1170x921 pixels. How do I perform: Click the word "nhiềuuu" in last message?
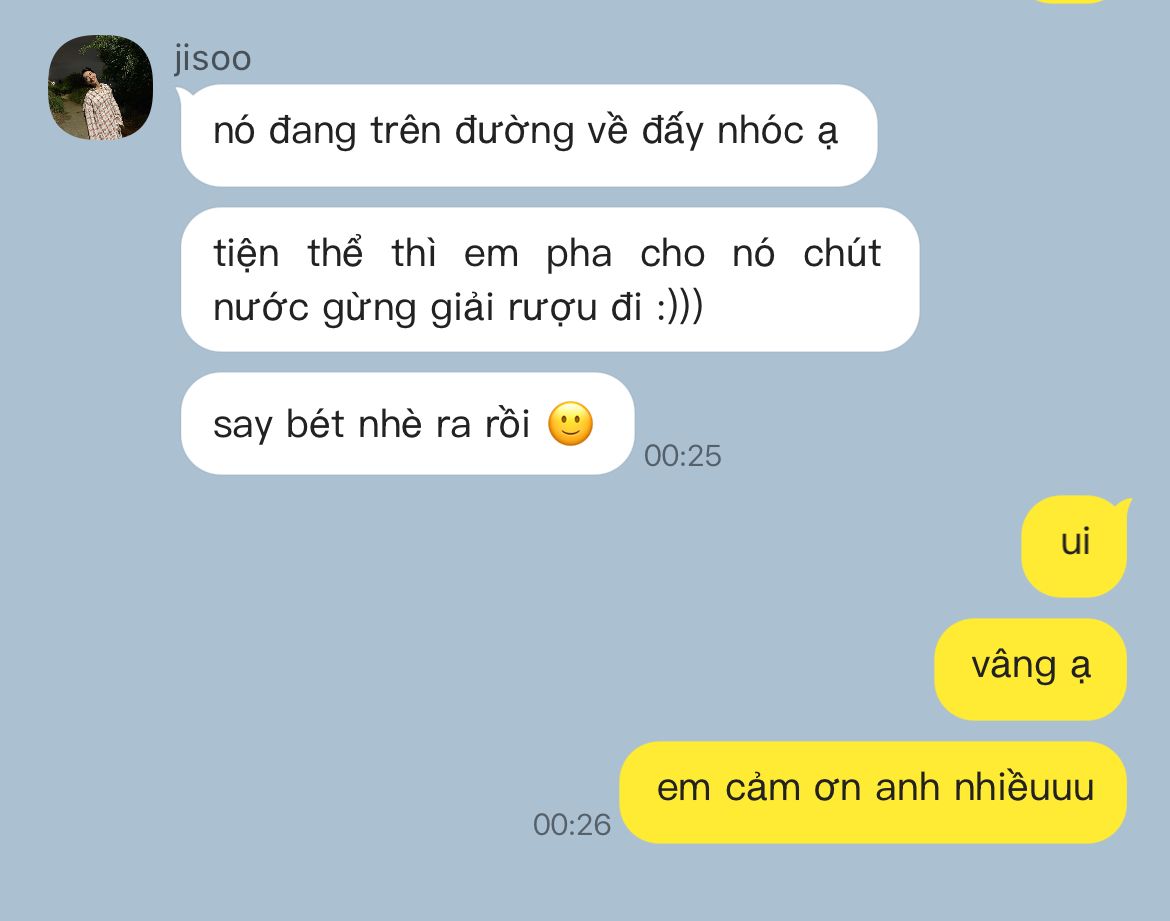pyautogui.click(x=1024, y=786)
